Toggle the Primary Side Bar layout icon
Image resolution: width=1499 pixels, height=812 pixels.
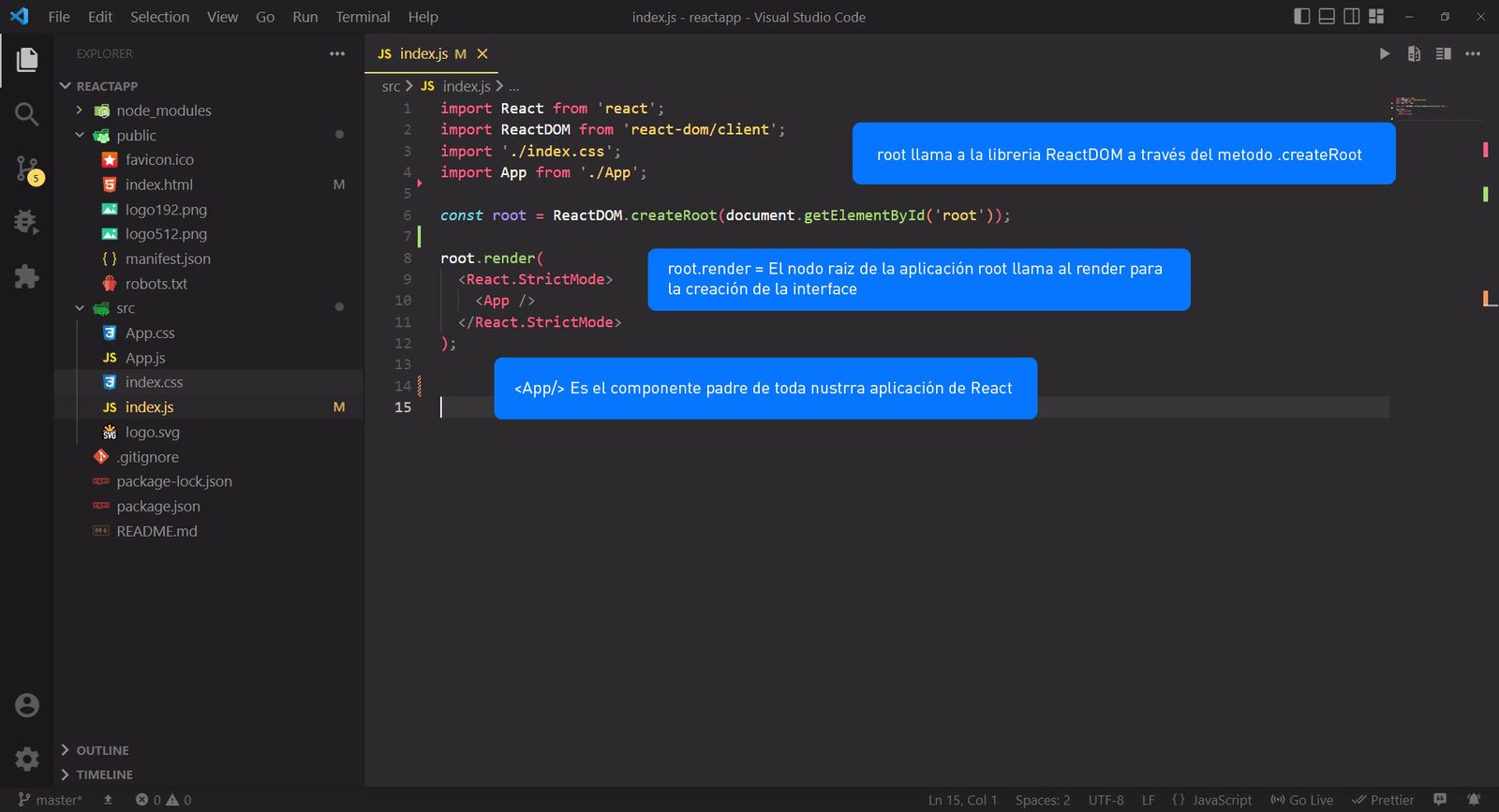(1302, 17)
